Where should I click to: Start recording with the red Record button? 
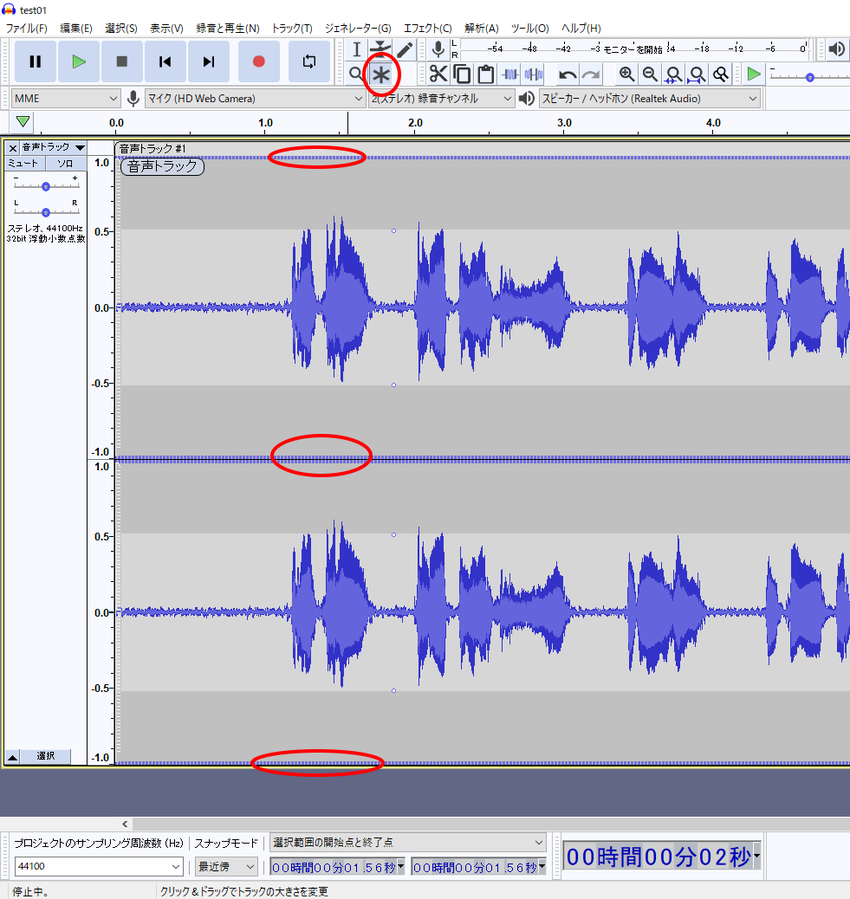258,61
